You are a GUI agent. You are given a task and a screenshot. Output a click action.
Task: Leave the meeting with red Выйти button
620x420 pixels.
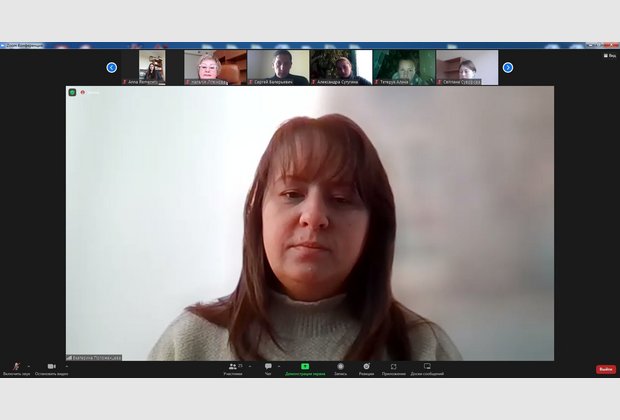coord(606,369)
